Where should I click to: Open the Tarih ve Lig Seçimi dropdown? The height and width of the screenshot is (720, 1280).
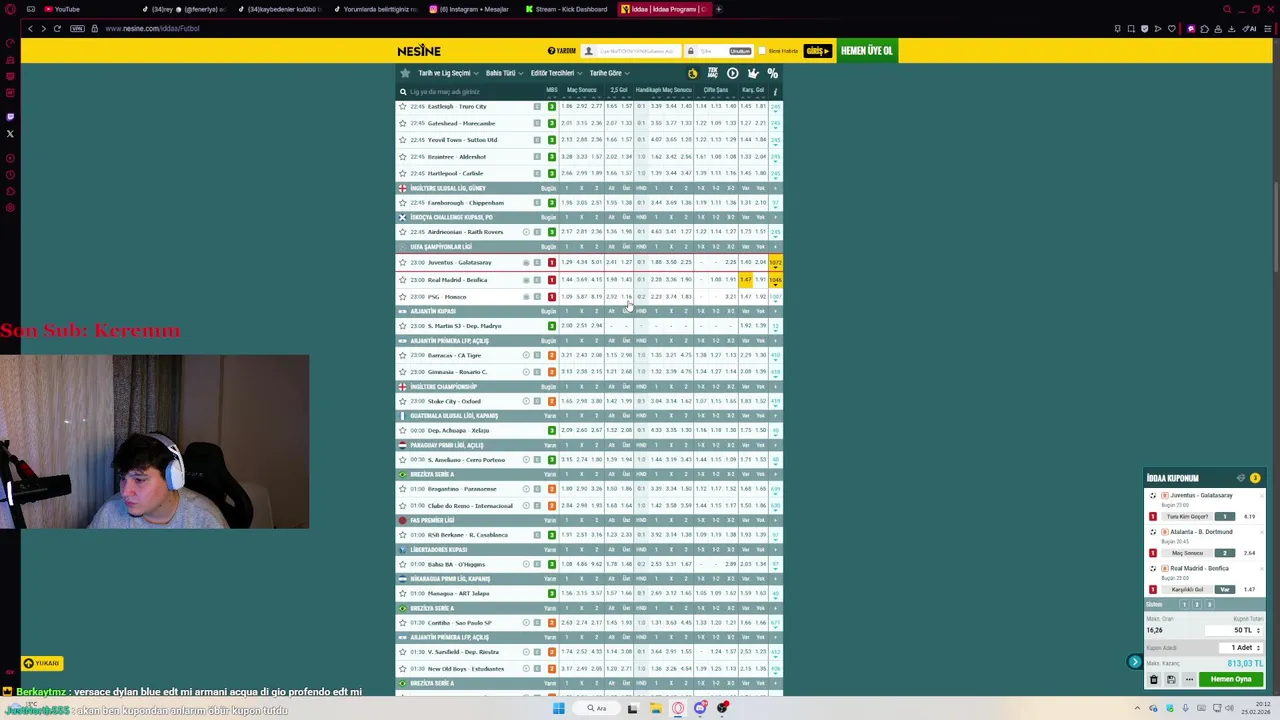448,73
